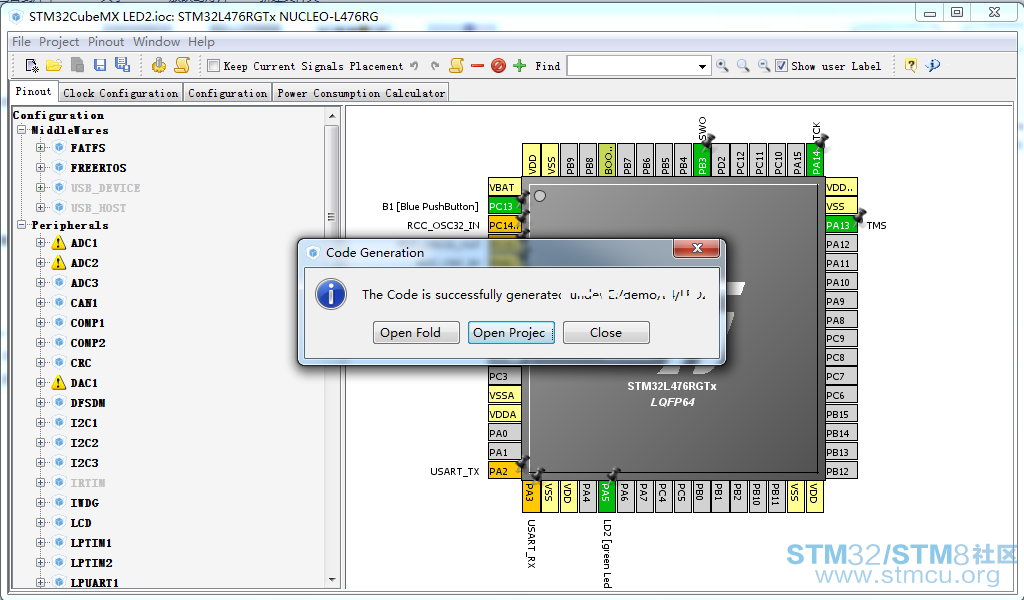
Task: Open the Pinout menu
Action: [x=106, y=42]
